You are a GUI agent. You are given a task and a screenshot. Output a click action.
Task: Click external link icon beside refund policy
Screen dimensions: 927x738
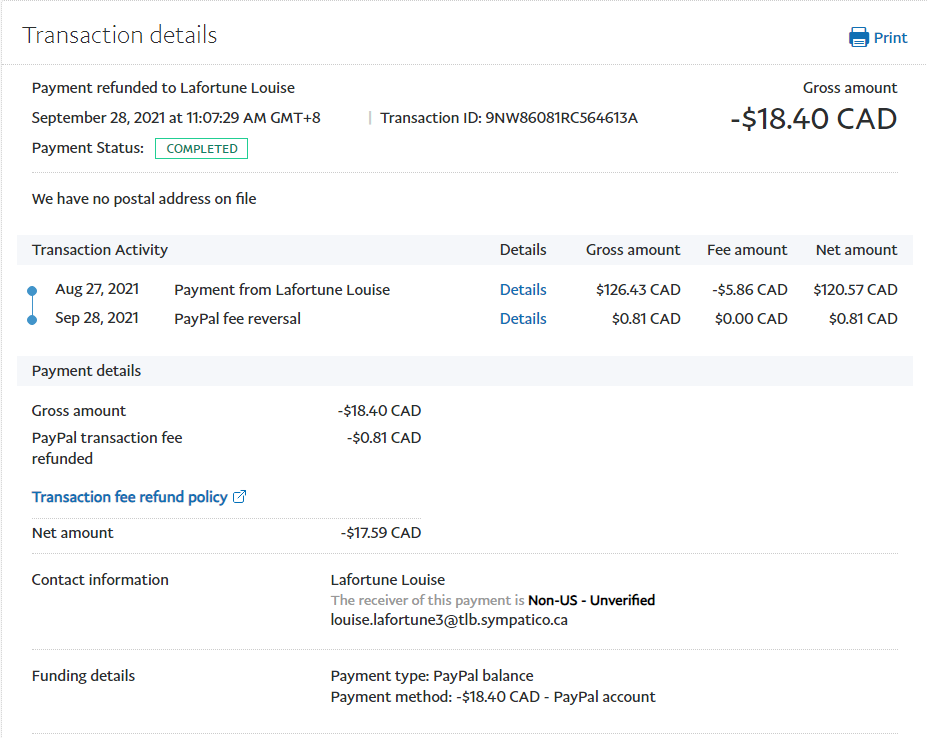pyautogui.click(x=239, y=497)
